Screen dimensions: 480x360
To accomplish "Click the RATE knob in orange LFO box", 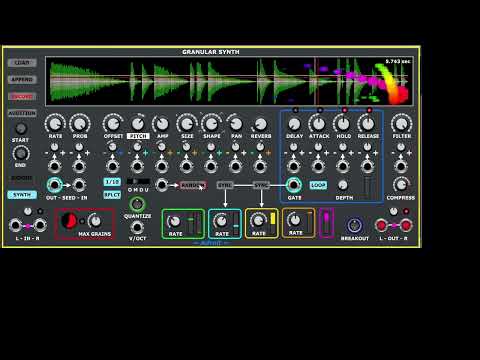I will (x=295, y=220).
